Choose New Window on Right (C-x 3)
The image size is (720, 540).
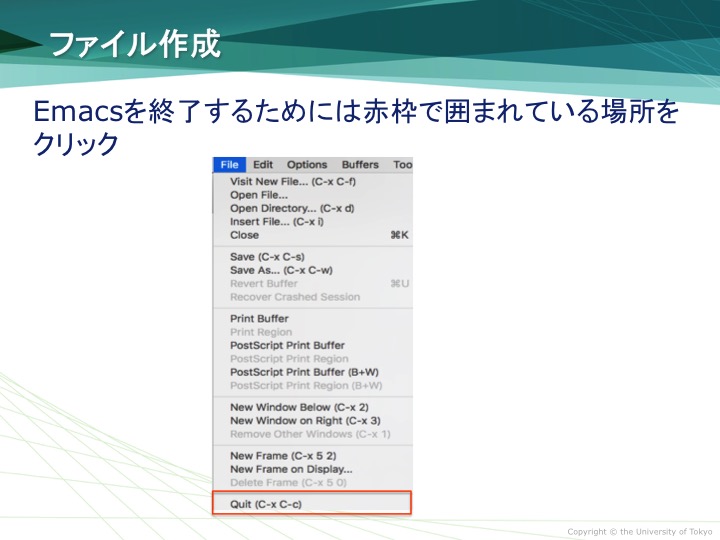(313, 421)
